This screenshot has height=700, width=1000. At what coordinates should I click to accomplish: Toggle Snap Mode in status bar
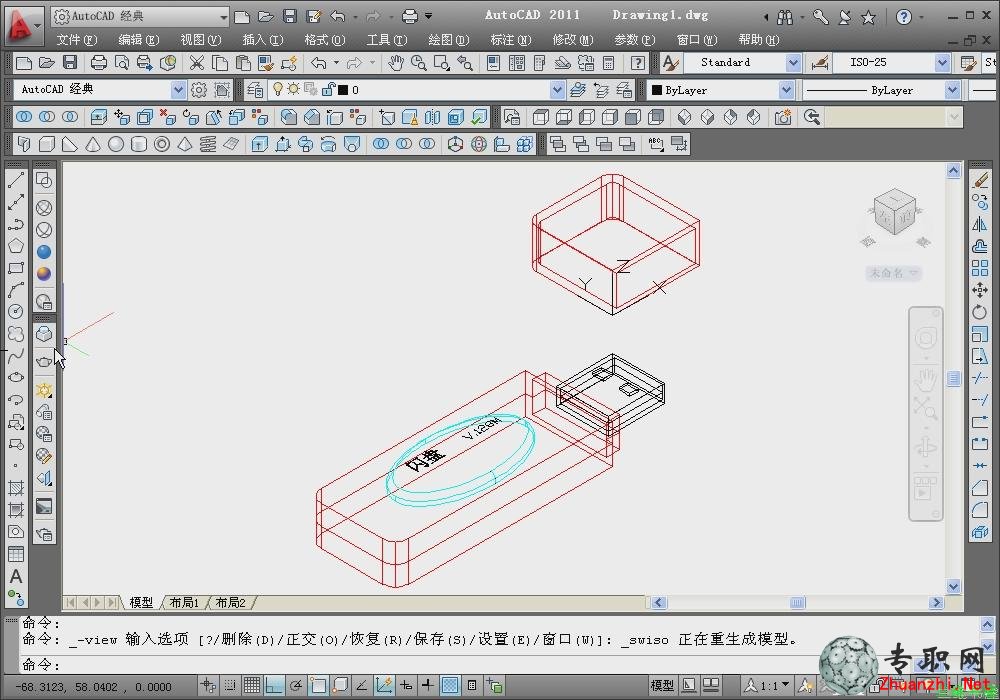pyautogui.click(x=230, y=686)
